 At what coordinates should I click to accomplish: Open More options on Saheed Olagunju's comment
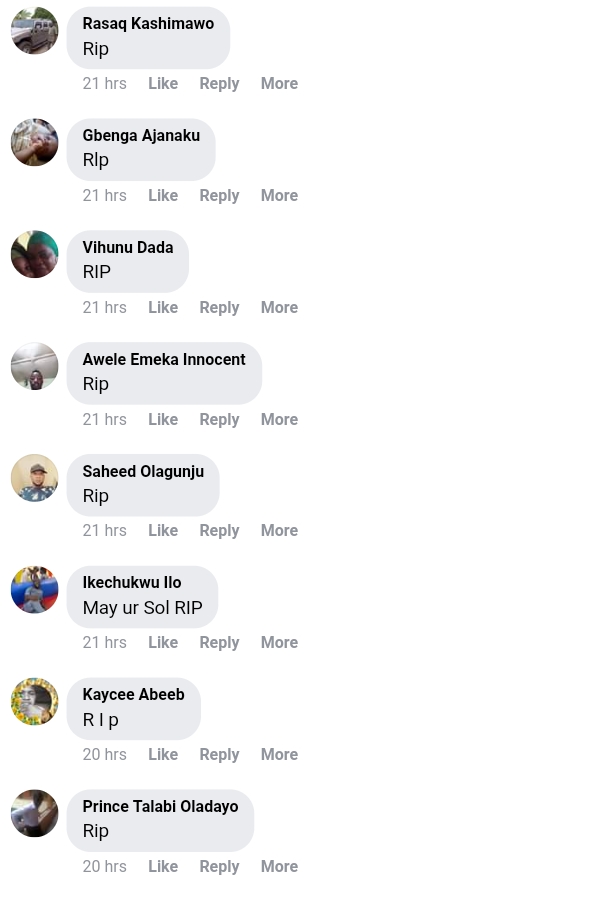tap(279, 531)
